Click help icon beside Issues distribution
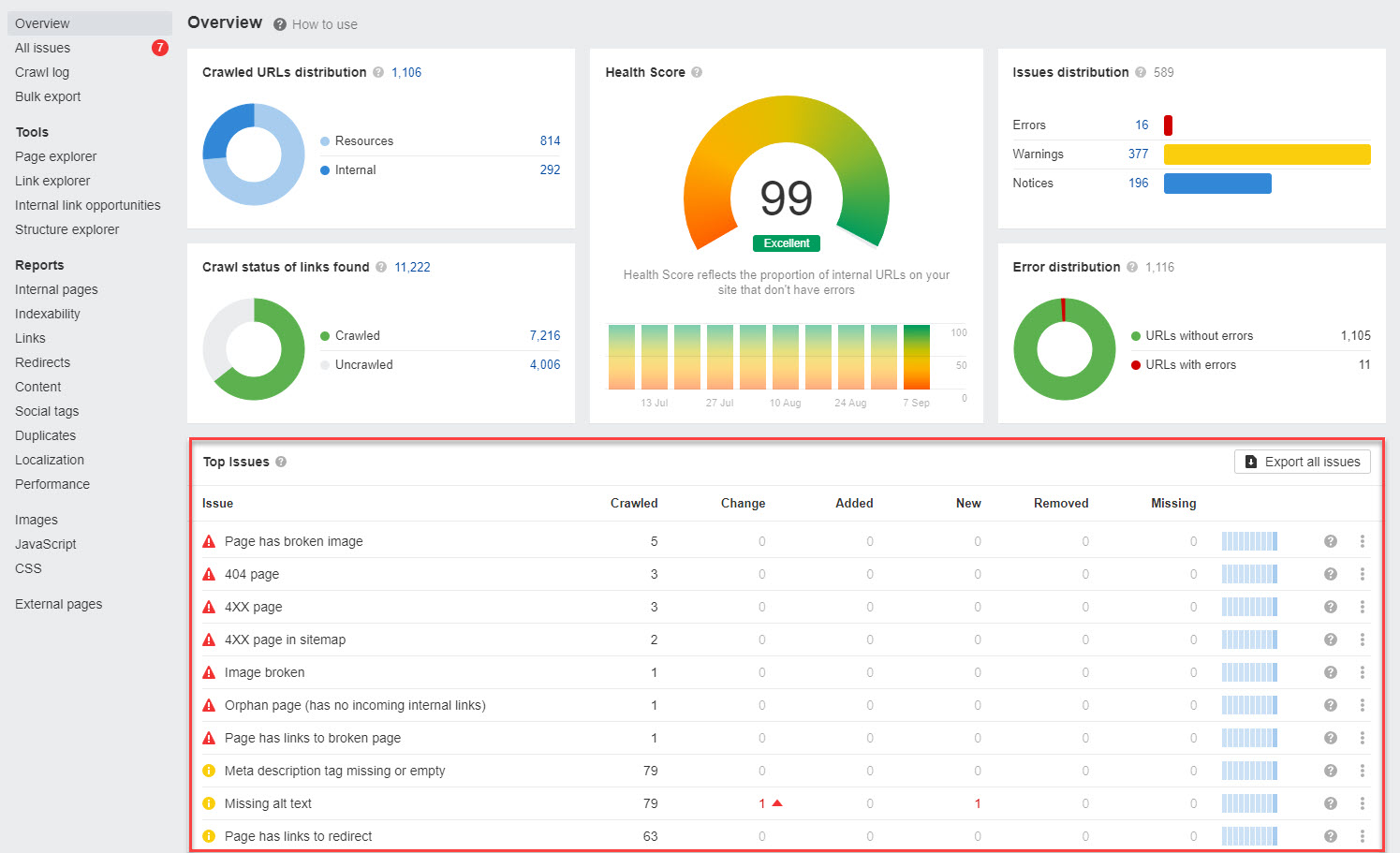This screenshot has width=1400, height=853. [1141, 72]
